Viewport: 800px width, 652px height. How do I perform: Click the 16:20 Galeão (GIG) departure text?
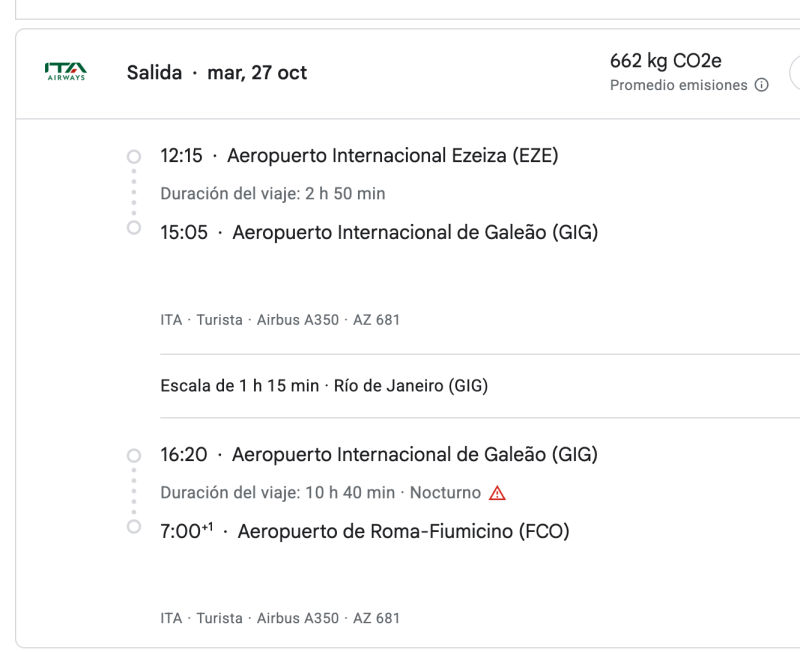[x=379, y=455]
